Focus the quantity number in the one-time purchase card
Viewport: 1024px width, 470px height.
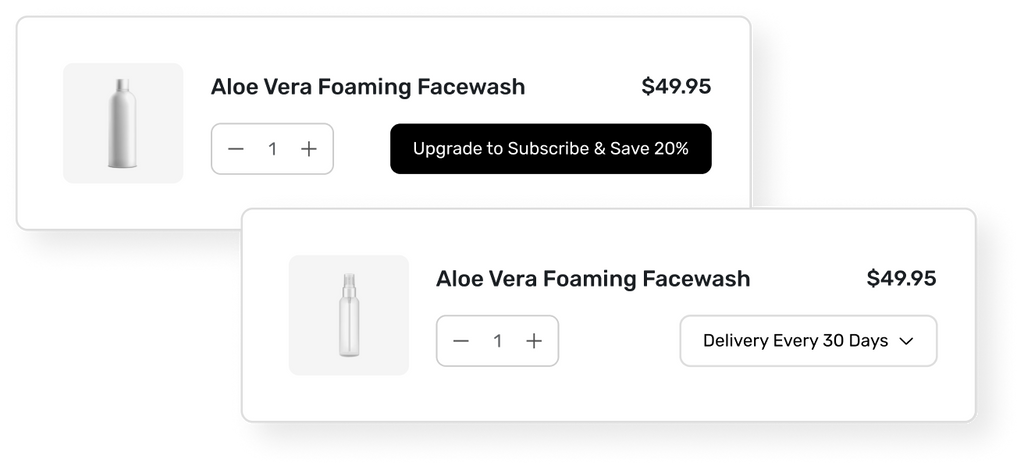coord(272,149)
